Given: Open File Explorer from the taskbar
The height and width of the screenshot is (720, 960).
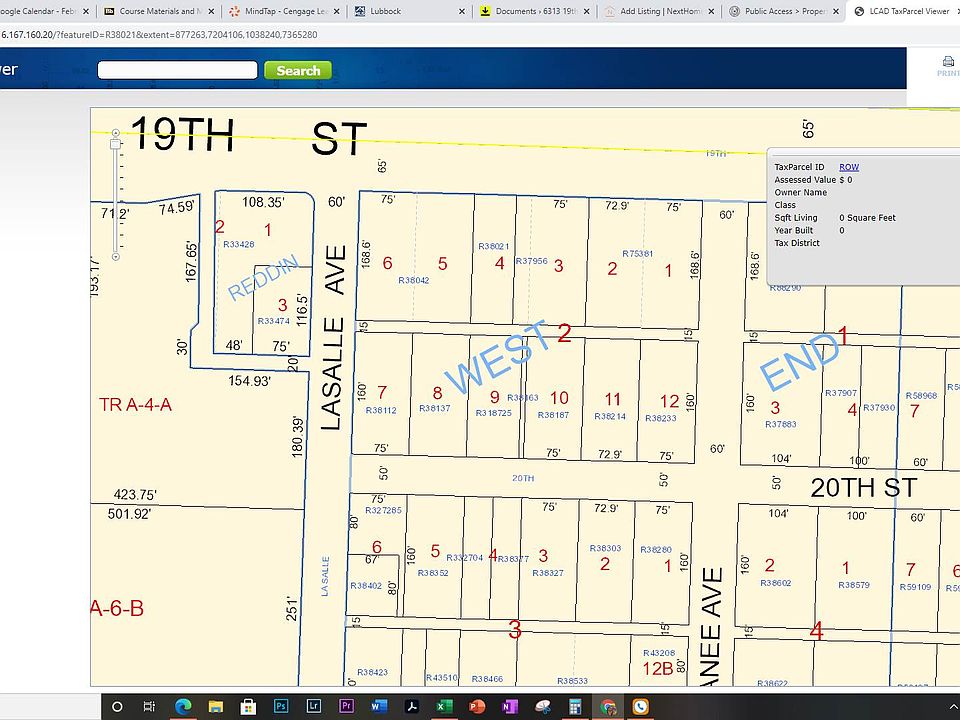Looking at the screenshot, I should tap(216, 707).
